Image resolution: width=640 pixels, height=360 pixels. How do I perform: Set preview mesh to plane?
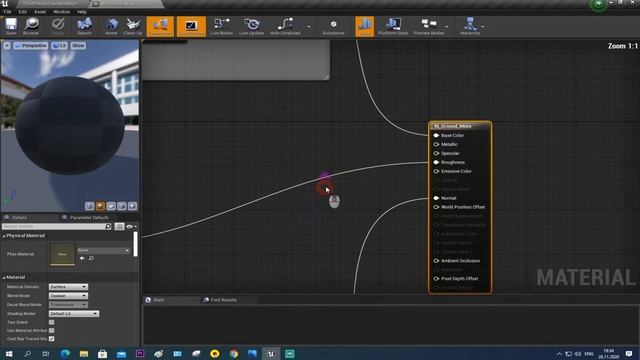coord(111,206)
